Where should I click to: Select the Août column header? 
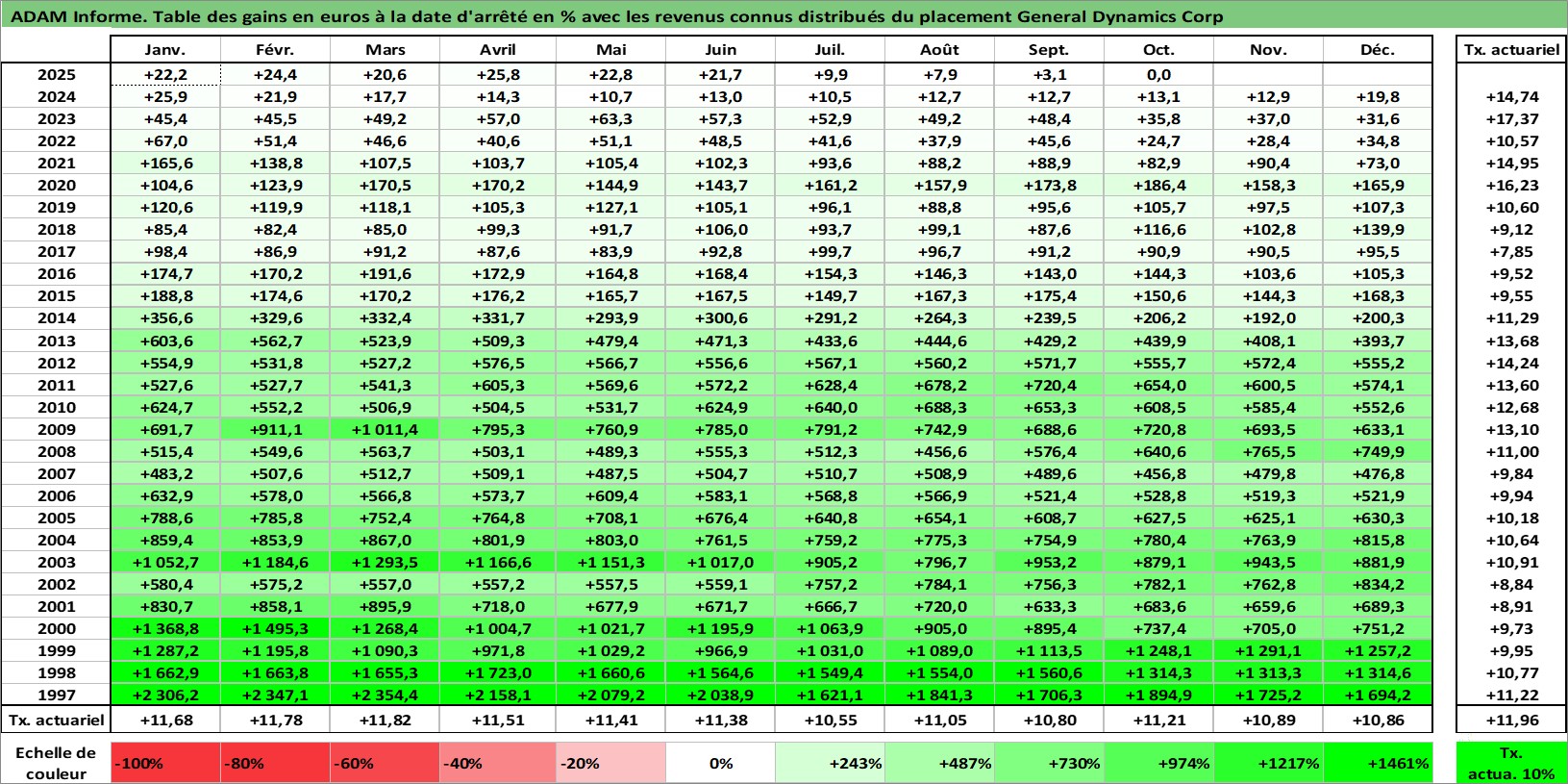pos(939,49)
